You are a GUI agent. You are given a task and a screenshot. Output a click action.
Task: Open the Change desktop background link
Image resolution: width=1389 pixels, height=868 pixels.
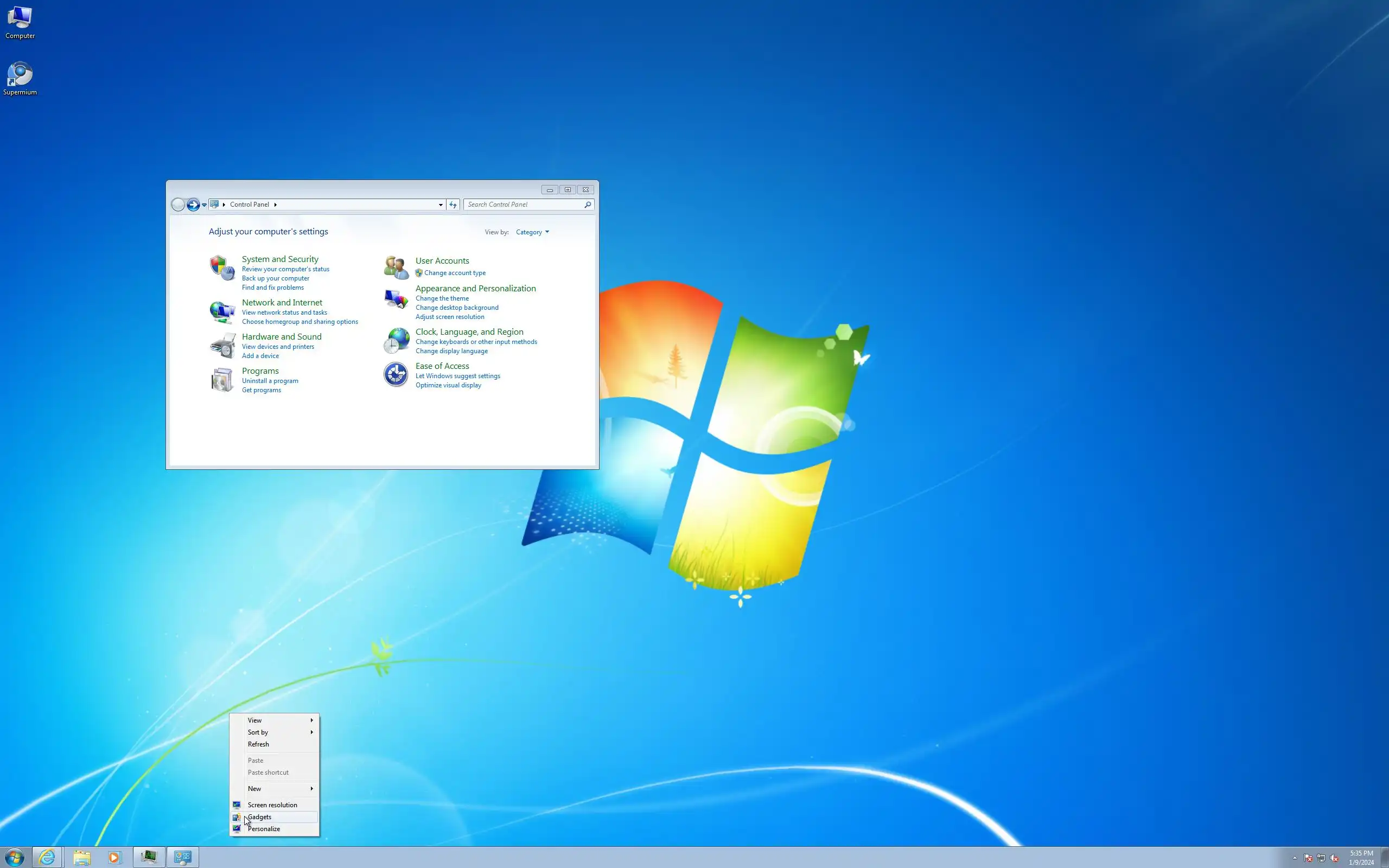click(457, 308)
